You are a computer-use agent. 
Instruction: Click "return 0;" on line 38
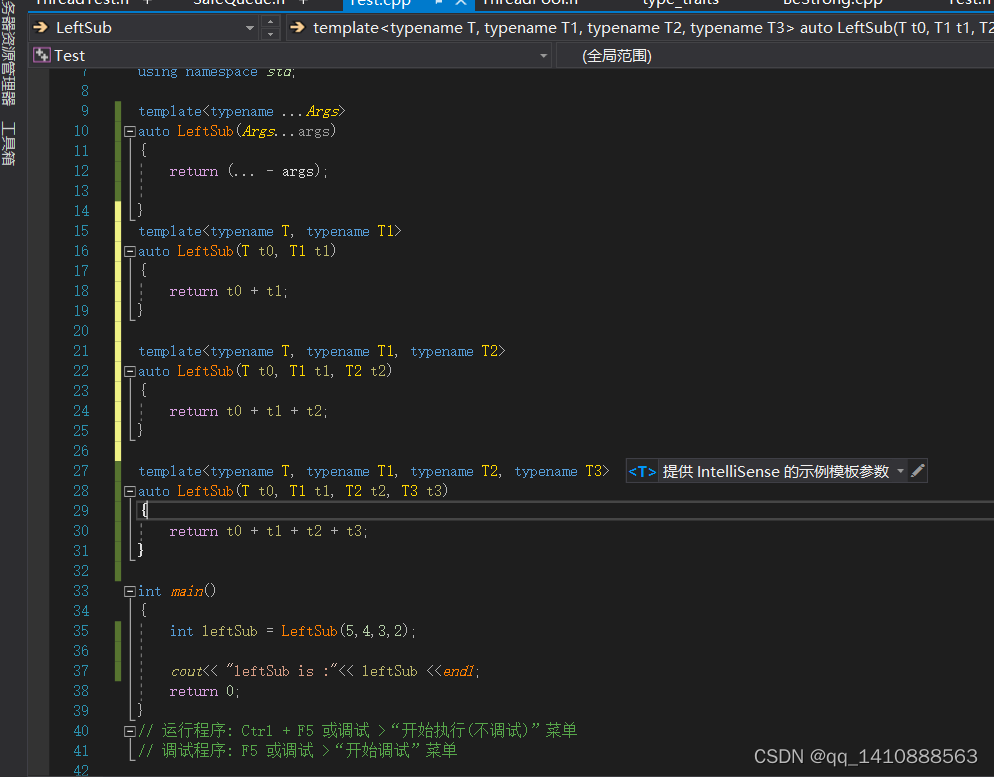coord(204,691)
